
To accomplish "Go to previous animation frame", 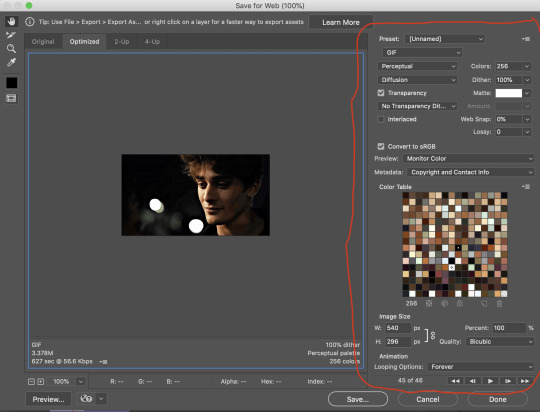I will click(472, 381).
